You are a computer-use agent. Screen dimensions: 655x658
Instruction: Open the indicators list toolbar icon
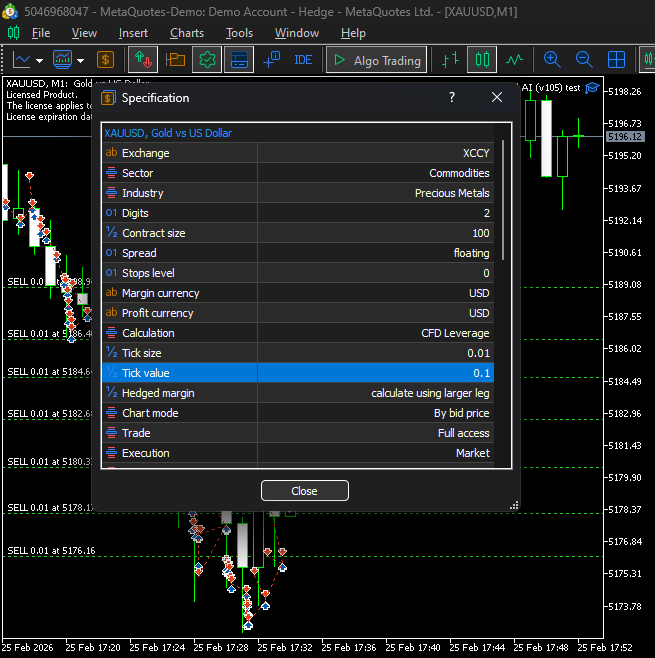(x=63, y=60)
